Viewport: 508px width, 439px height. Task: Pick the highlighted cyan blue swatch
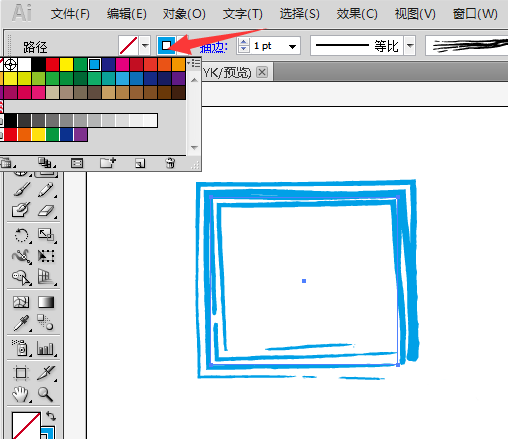(94, 64)
